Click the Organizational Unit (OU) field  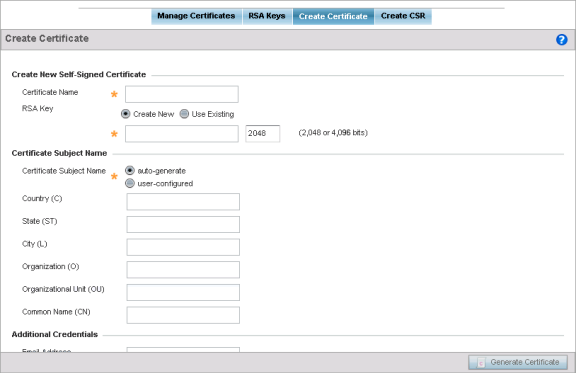click(x=183, y=293)
